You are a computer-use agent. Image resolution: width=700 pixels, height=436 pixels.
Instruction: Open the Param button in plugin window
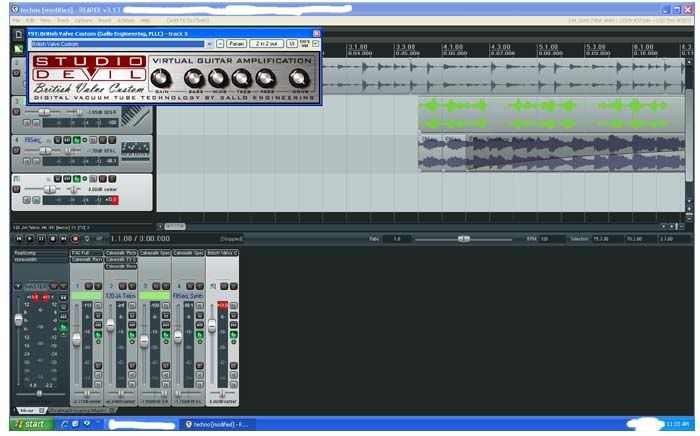coord(237,44)
